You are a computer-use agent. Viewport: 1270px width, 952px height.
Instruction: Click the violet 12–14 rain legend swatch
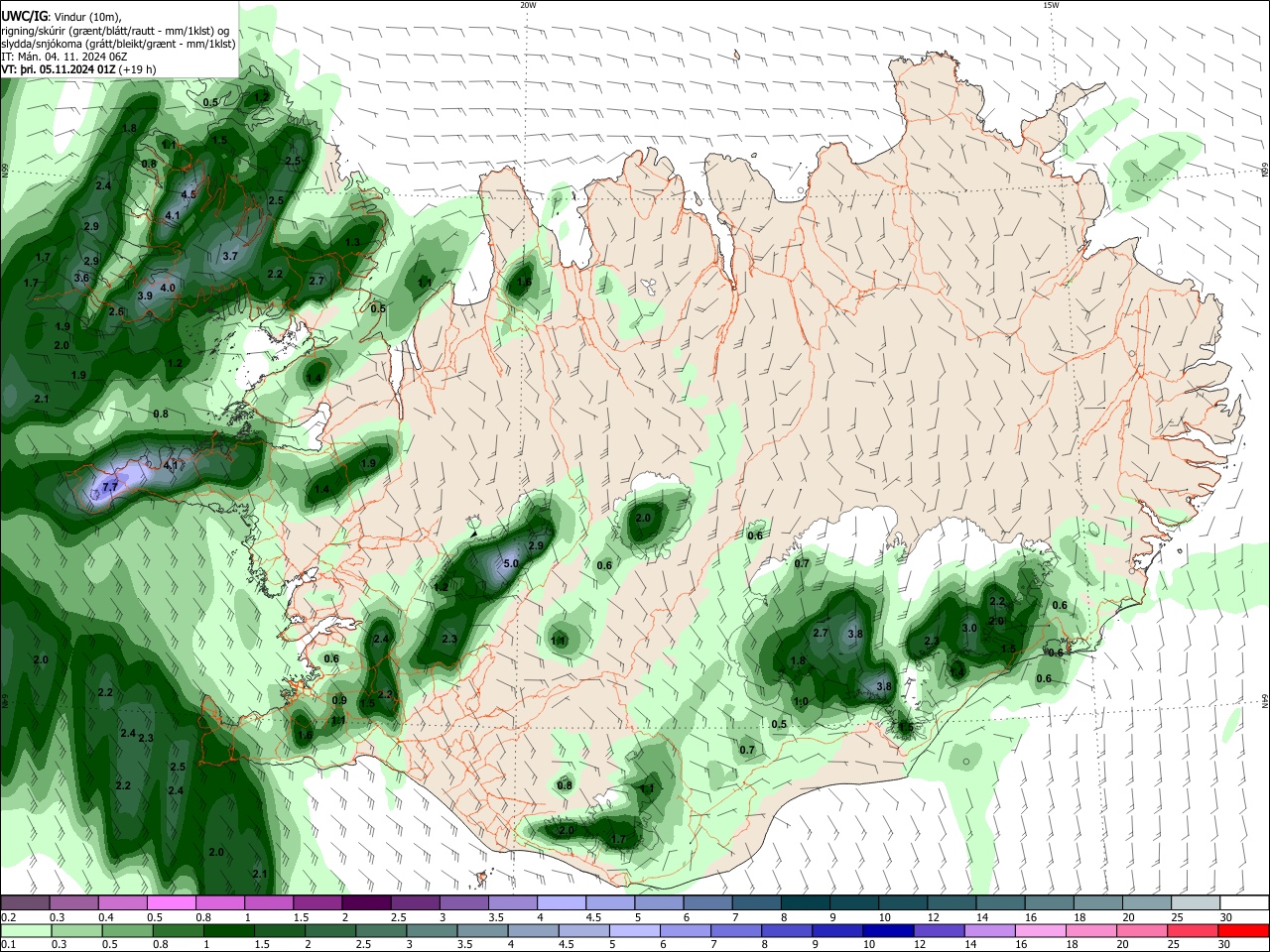click(938, 930)
